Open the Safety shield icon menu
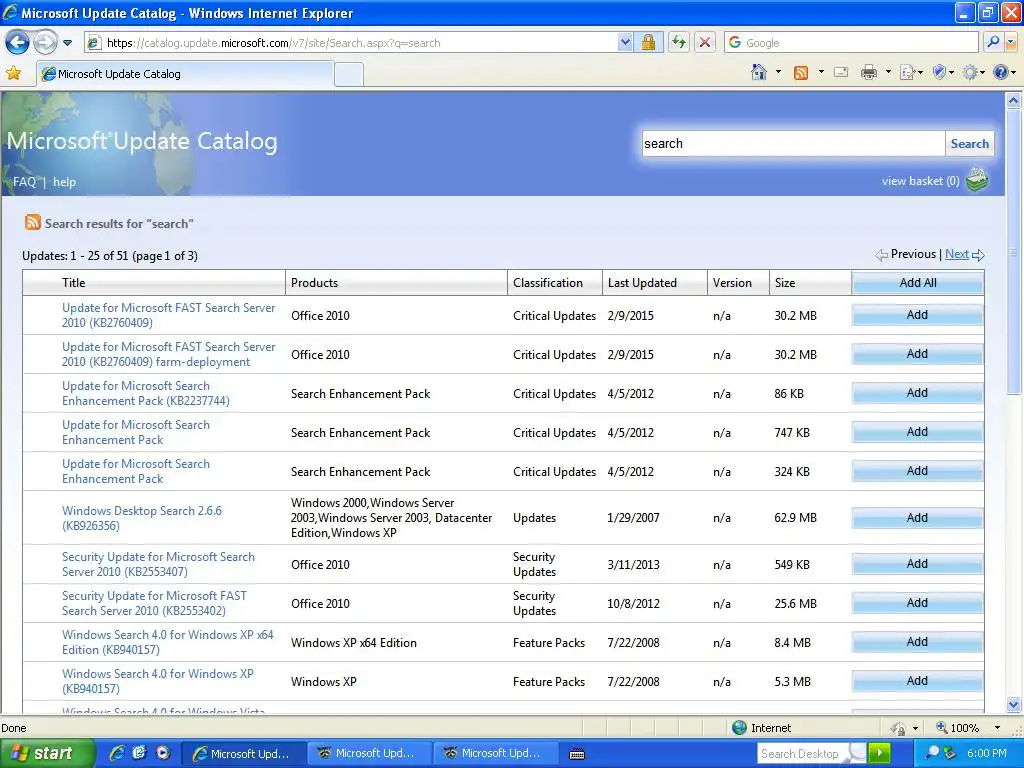The width and height of the screenshot is (1024, 768). point(939,72)
